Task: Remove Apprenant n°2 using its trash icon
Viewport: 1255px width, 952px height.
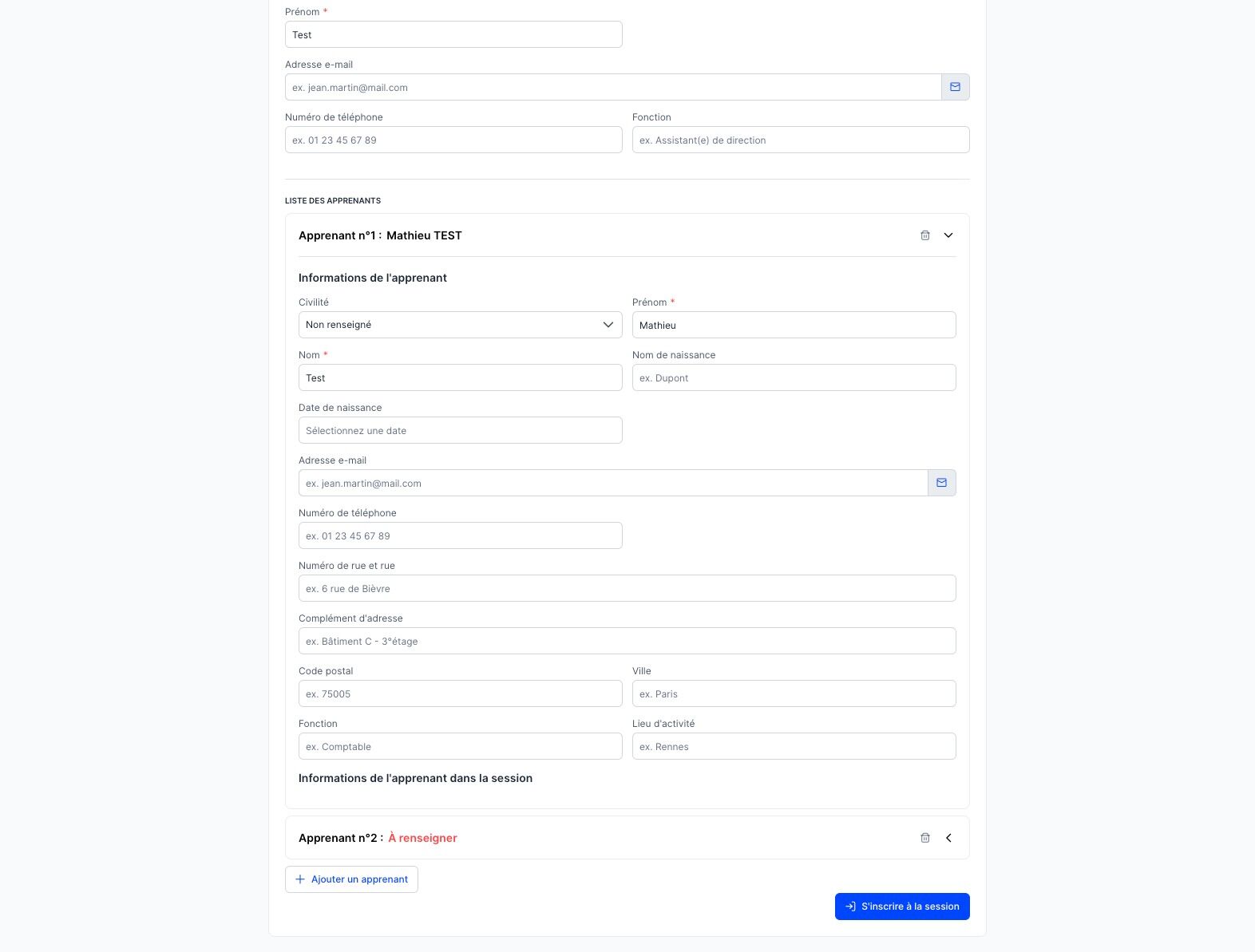Action: pyautogui.click(x=925, y=838)
